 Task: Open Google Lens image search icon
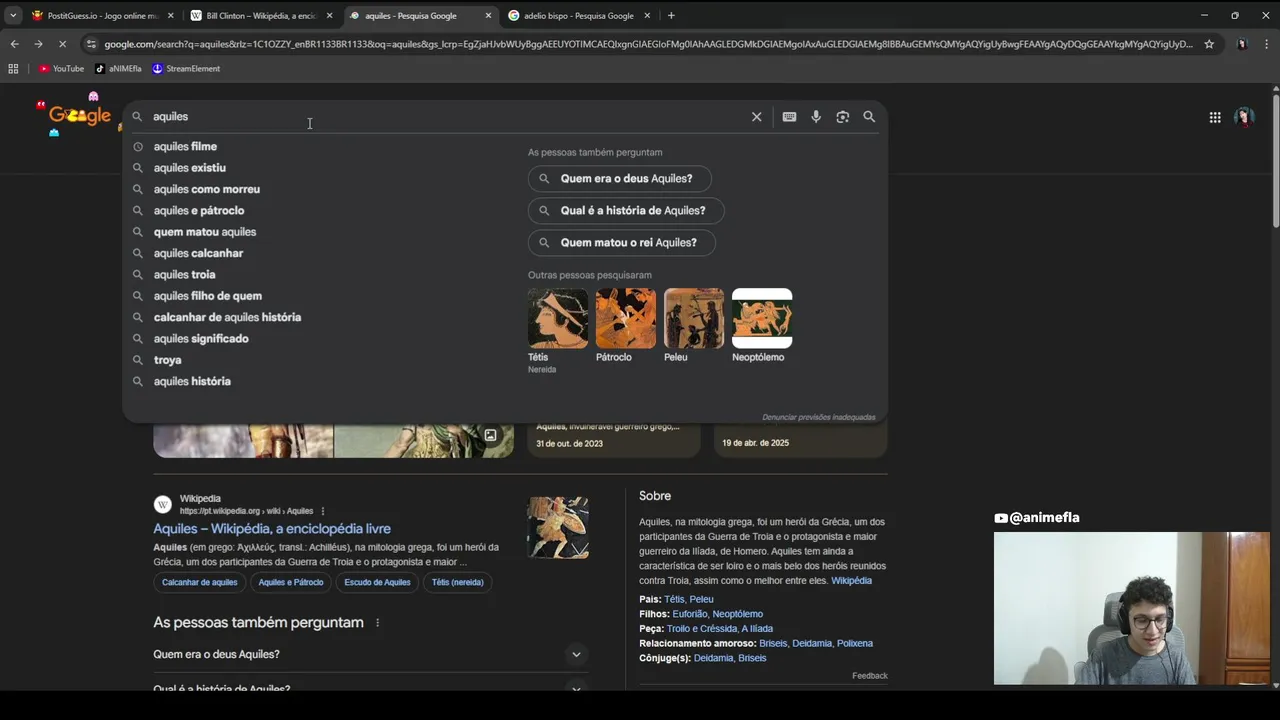click(x=842, y=117)
